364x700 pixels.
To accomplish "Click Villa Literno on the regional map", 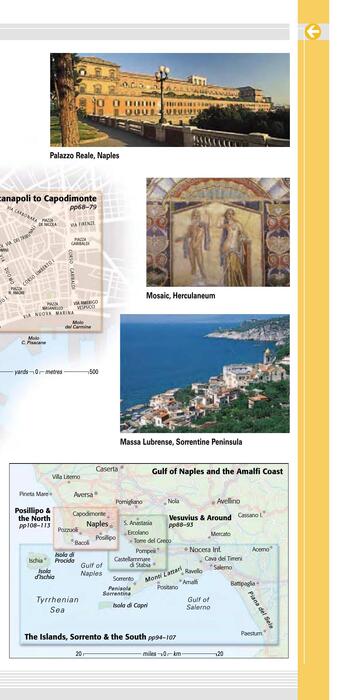I will coord(66,477).
